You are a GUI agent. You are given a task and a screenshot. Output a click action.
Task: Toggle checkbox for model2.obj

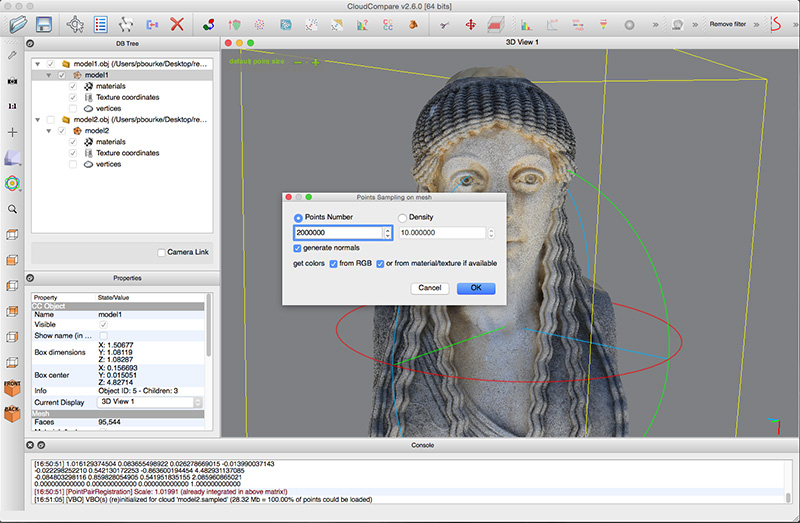pyautogui.click(x=51, y=119)
